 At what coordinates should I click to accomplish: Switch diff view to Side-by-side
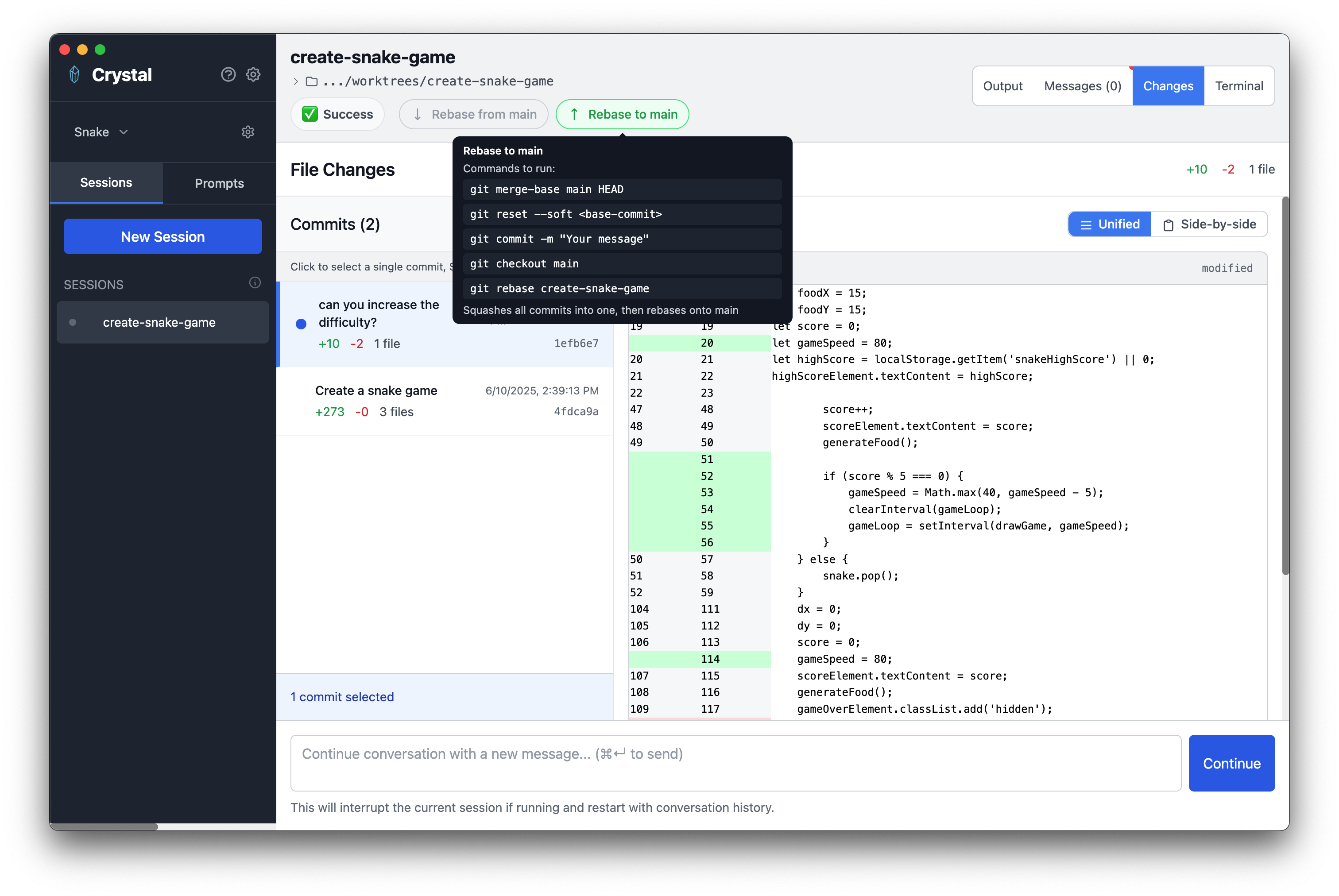click(x=1209, y=224)
